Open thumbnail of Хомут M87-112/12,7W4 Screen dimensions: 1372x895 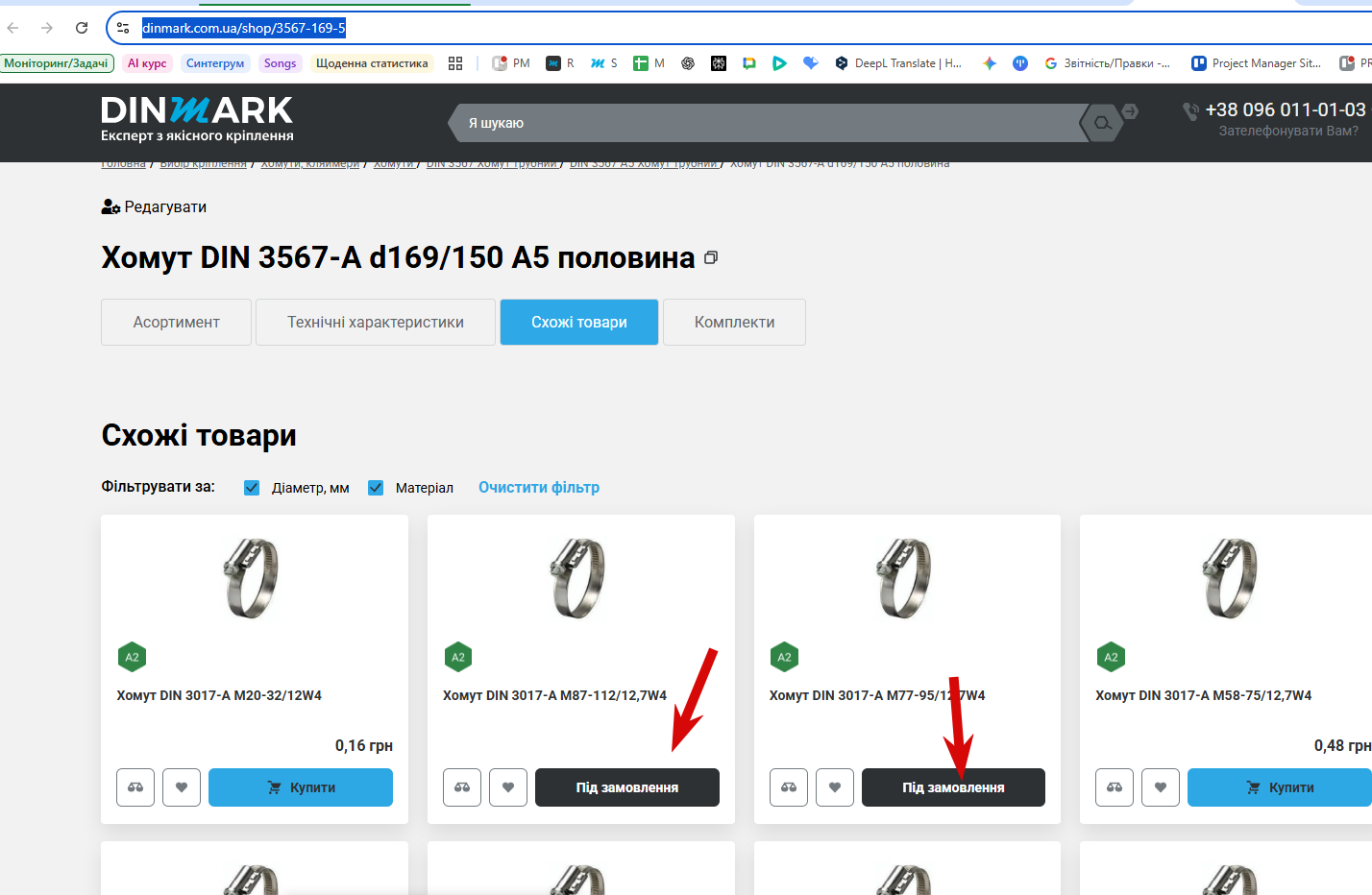pos(579,577)
